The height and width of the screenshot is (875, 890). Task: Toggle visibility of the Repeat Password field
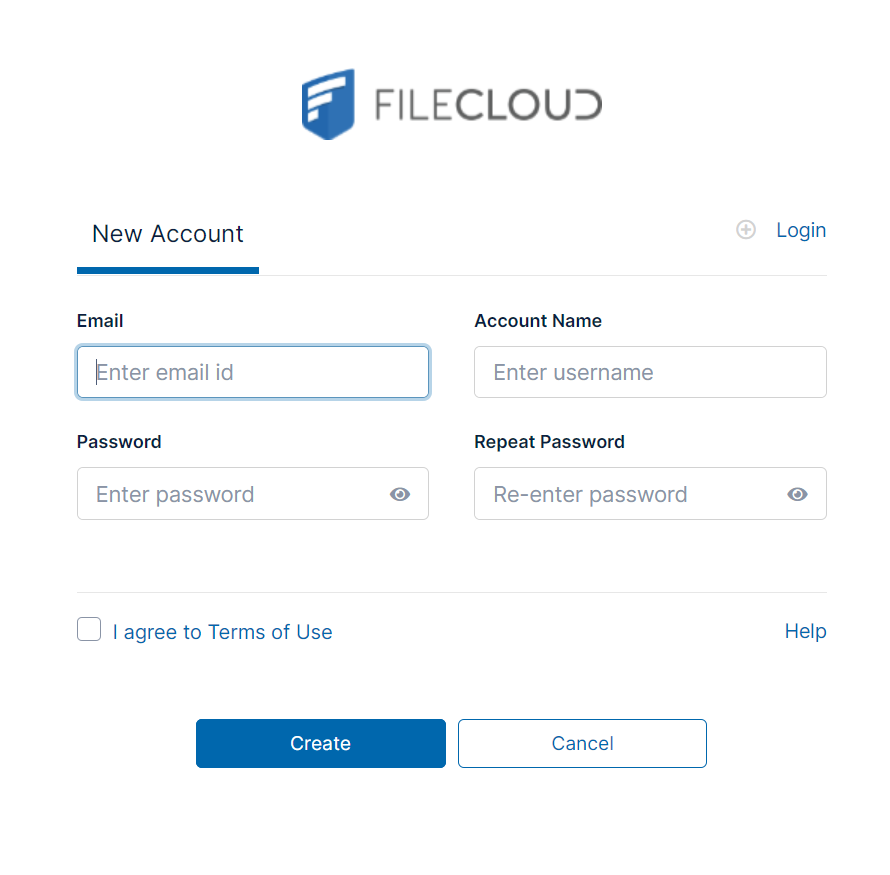point(797,494)
